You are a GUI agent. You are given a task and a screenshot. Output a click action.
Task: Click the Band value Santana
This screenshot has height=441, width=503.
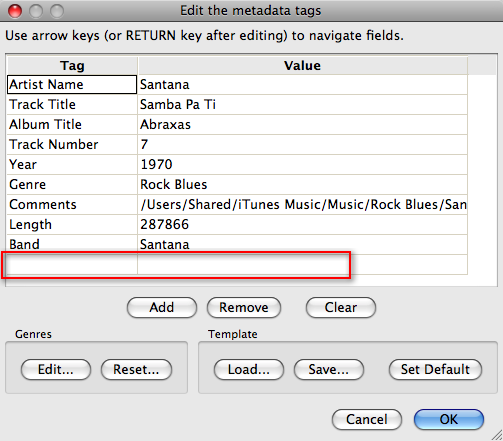(x=303, y=244)
